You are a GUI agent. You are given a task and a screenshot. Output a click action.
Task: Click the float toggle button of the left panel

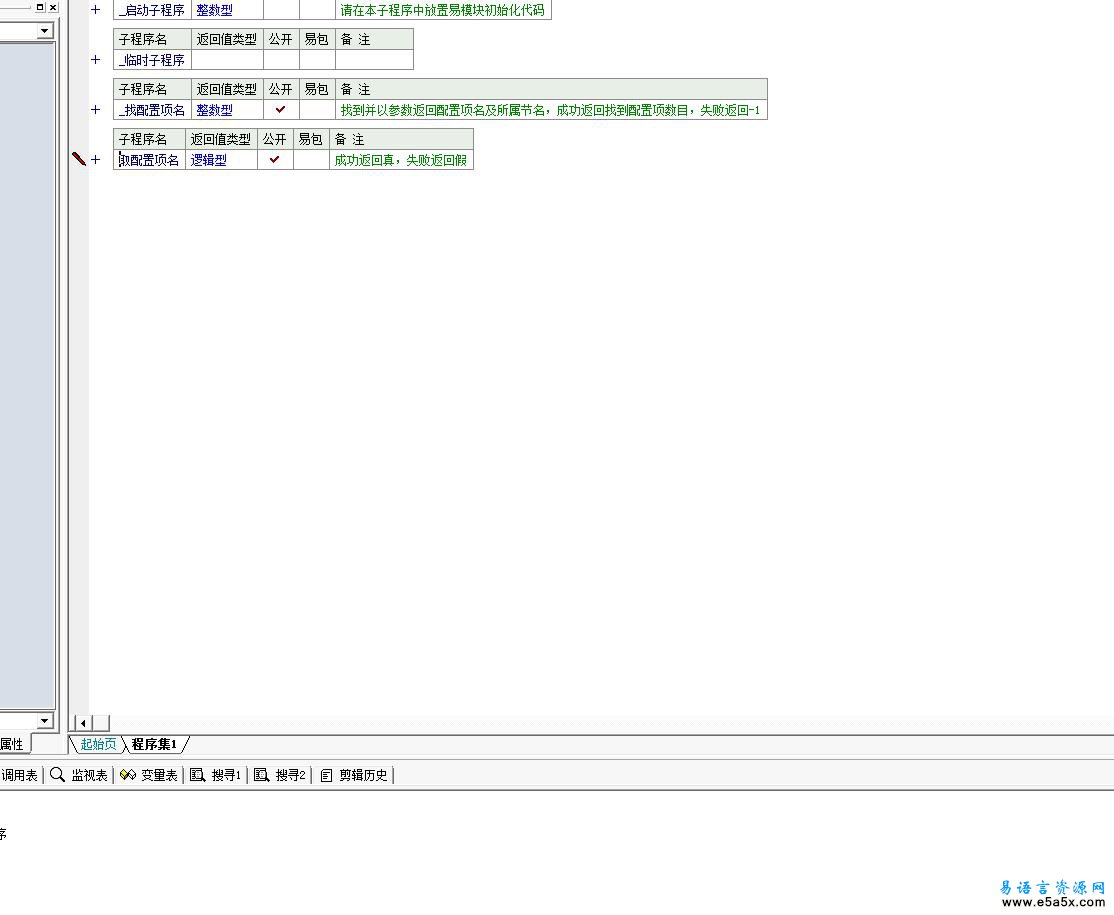[40, 7]
